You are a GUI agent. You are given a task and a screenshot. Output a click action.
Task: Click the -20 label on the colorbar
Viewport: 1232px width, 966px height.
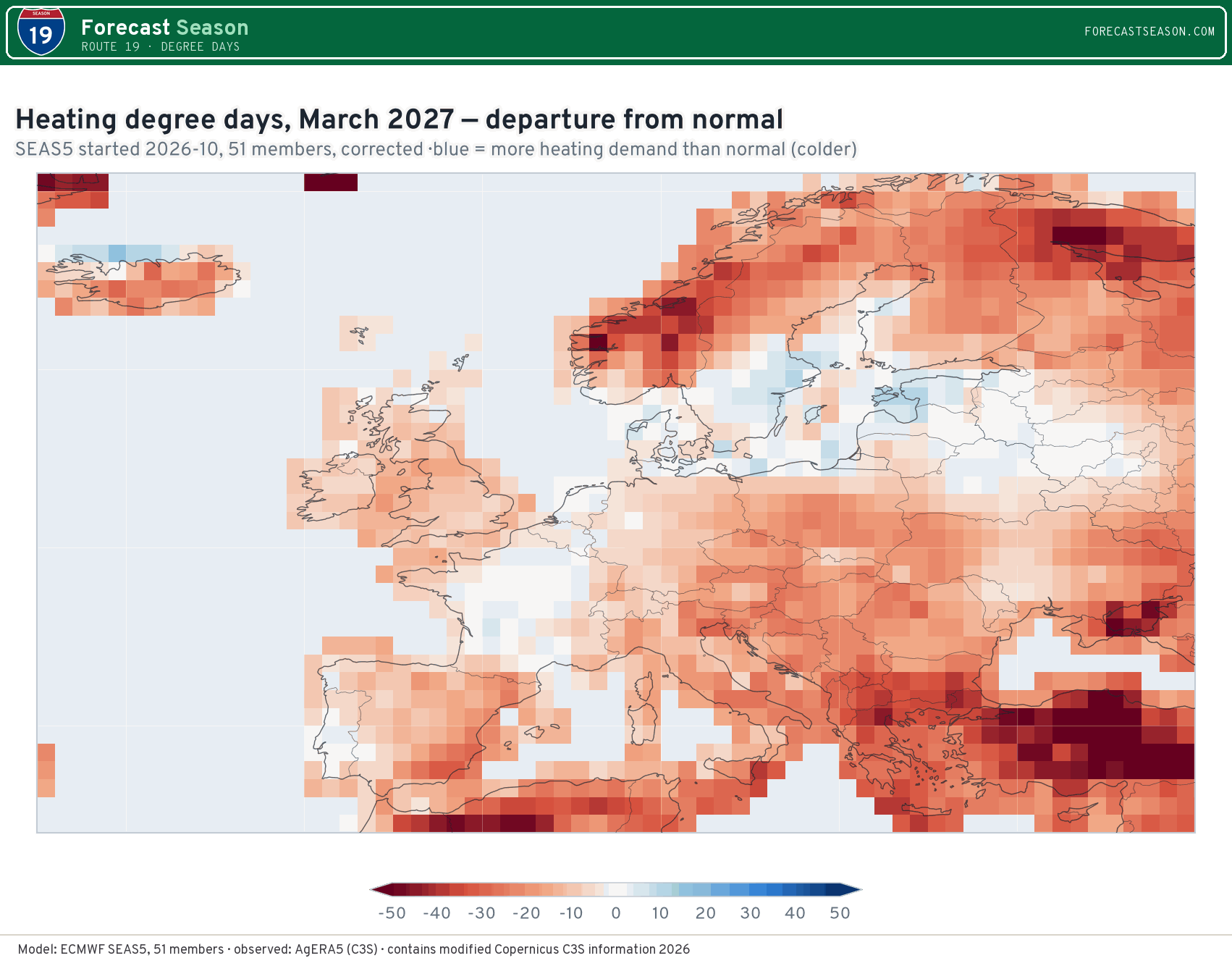pos(526,913)
